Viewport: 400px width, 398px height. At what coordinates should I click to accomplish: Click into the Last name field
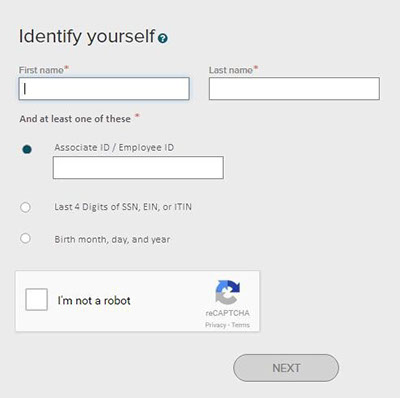[x=294, y=89]
